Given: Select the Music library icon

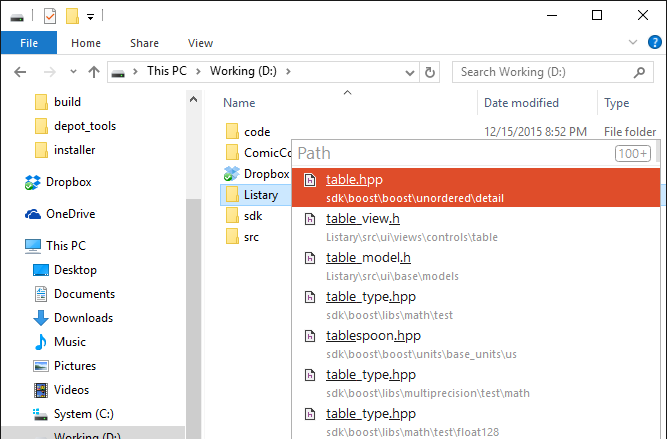Looking at the screenshot, I should click(41, 342).
